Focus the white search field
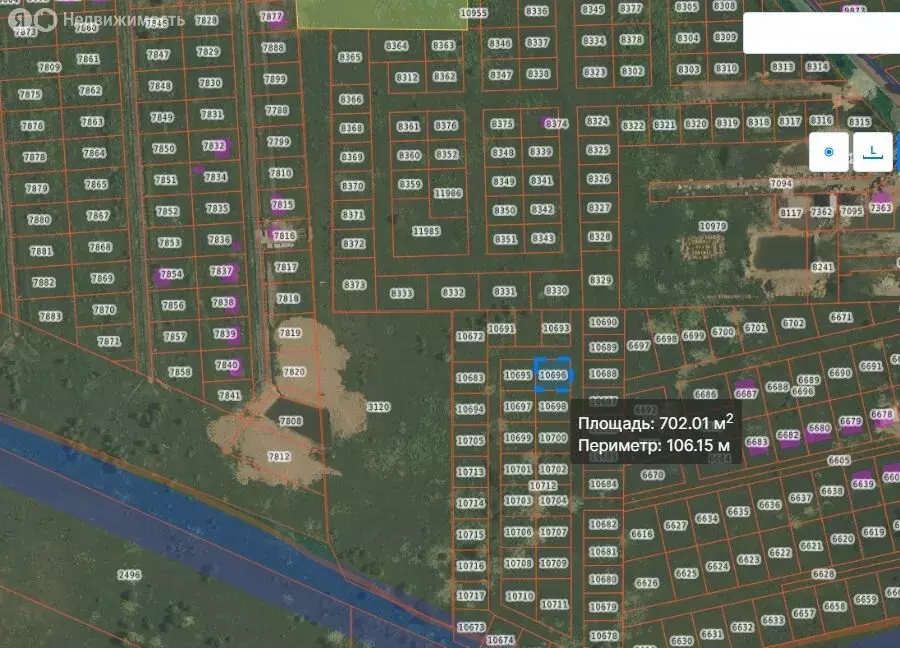The height and width of the screenshot is (648, 900). click(820, 33)
